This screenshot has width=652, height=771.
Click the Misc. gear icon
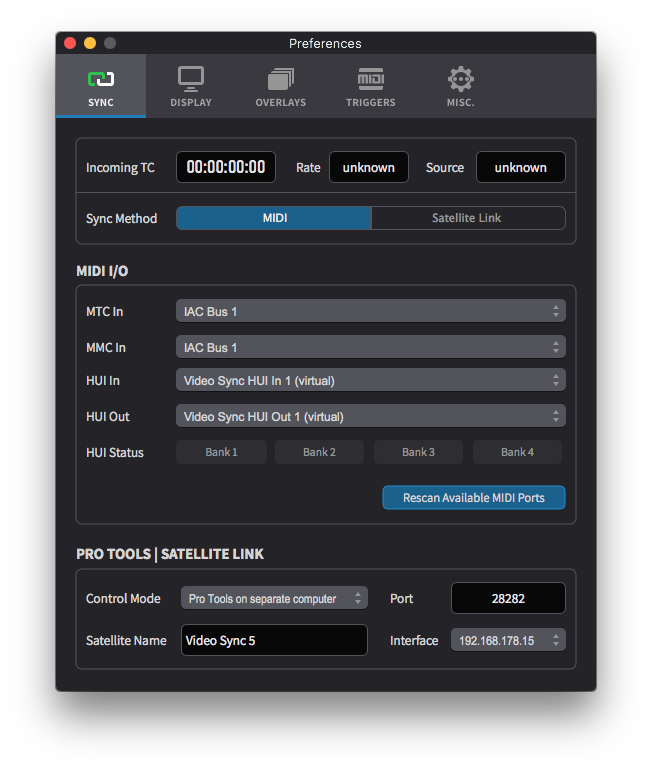pyautogui.click(x=460, y=79)
